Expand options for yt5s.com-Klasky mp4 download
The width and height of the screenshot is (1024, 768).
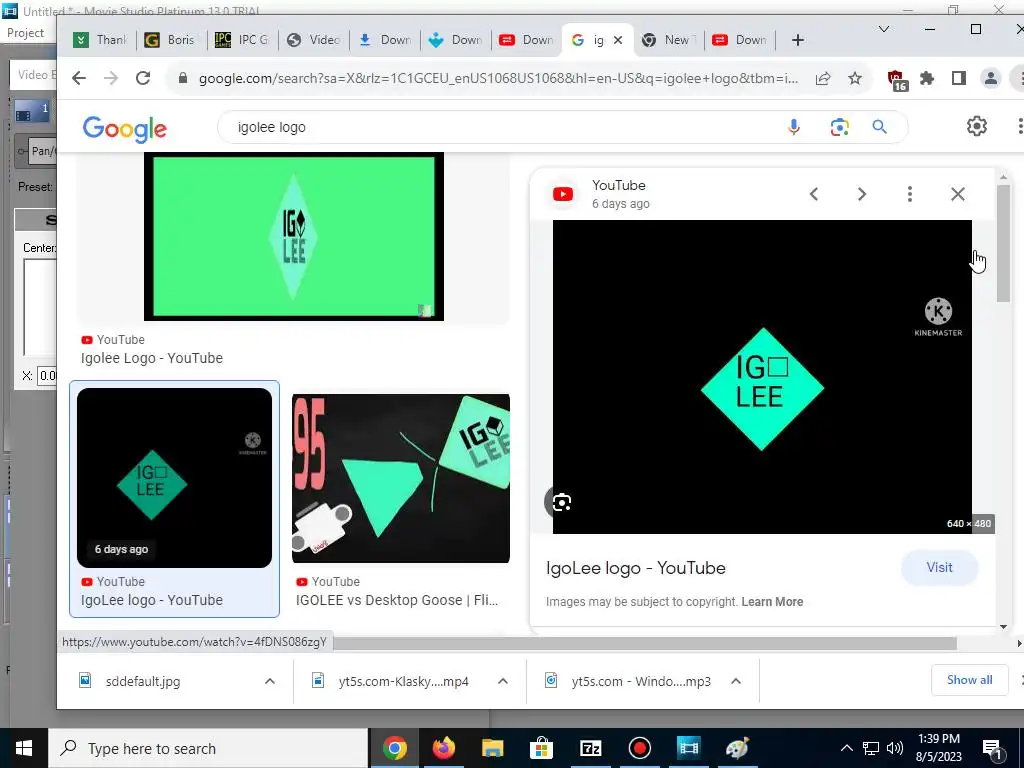(x=503, y=681)
